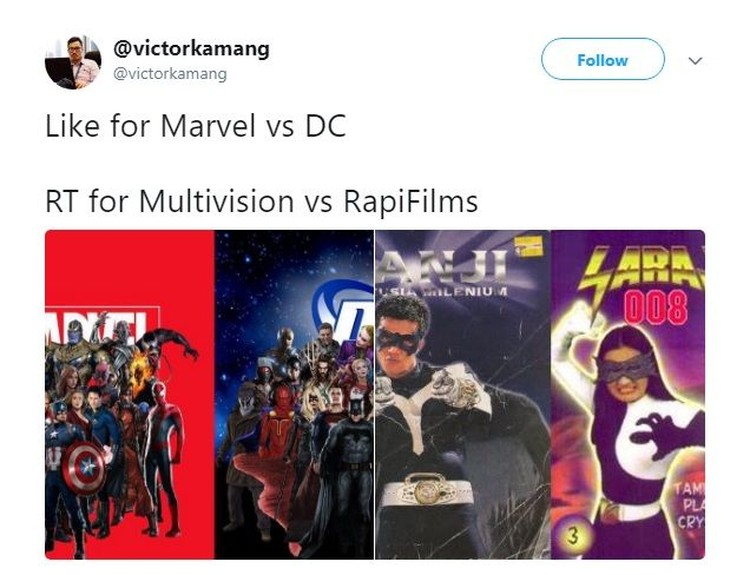View the DC heroes space image
The width and height of the screenshot is (750, 575).
(x=294, y=394)
